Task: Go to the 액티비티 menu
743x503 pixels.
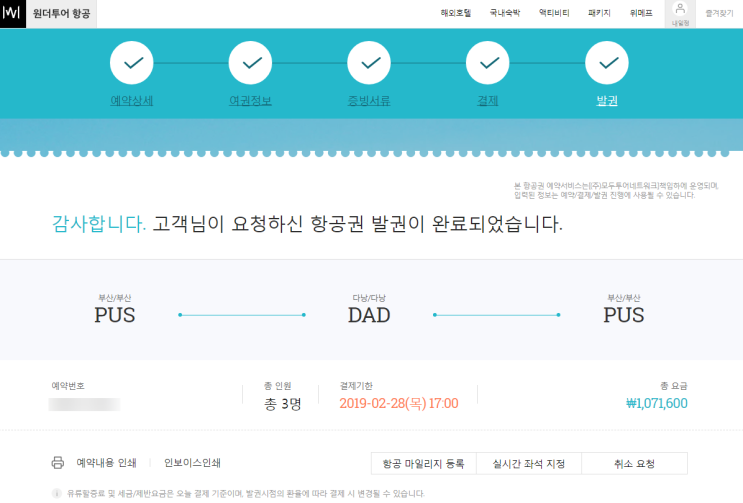Action: [x=554, y=13]
